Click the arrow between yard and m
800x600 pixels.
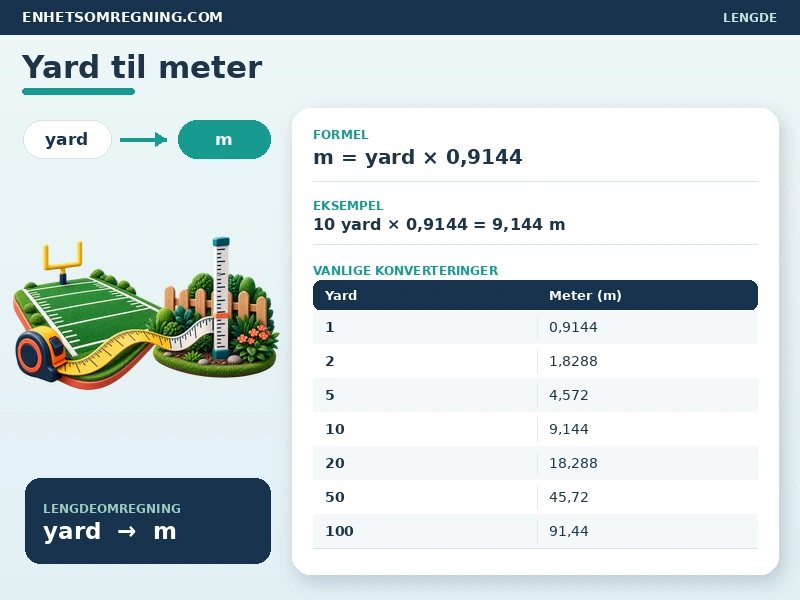point(143,139)
